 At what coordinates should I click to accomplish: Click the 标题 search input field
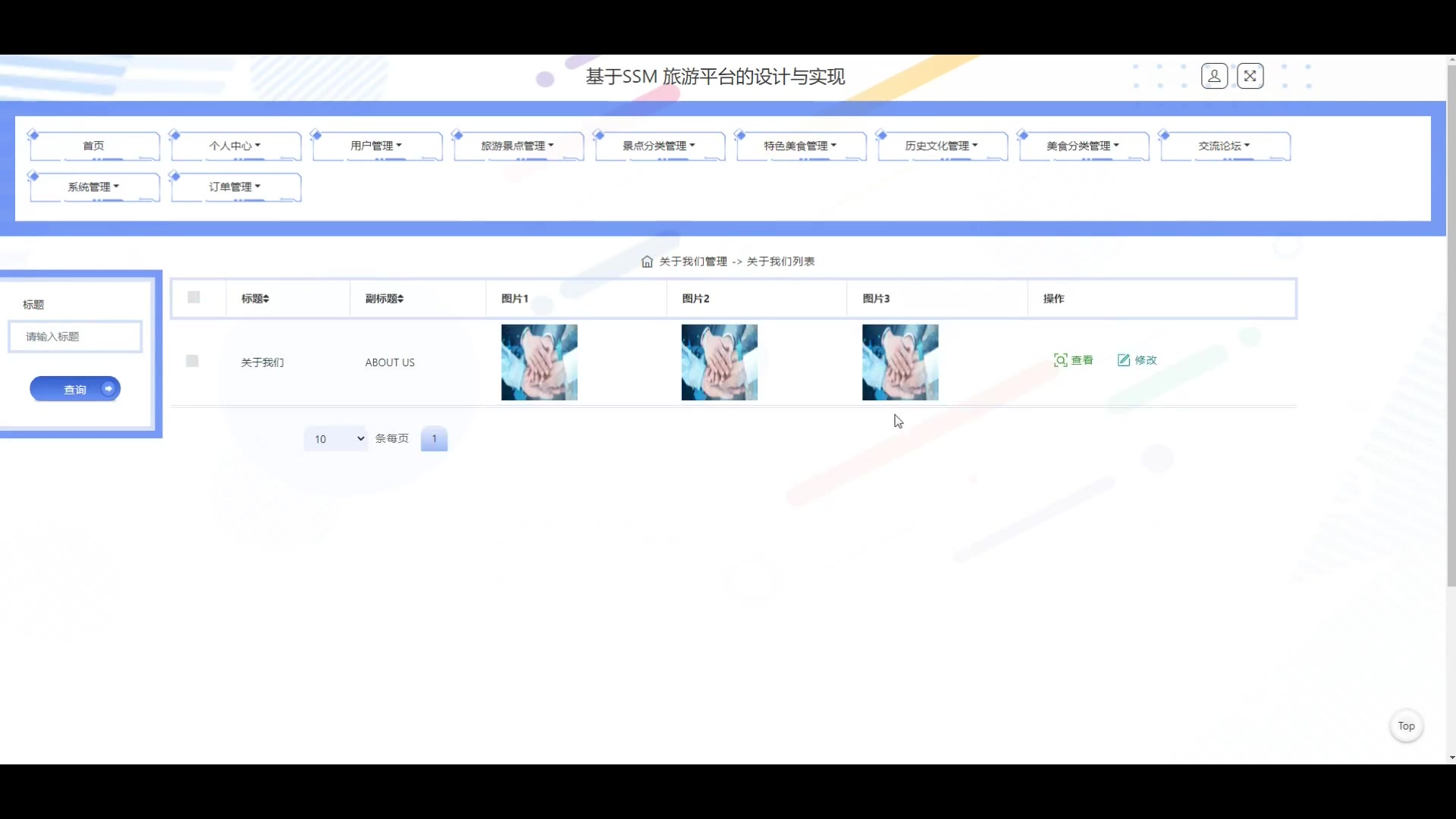point(75,337)
